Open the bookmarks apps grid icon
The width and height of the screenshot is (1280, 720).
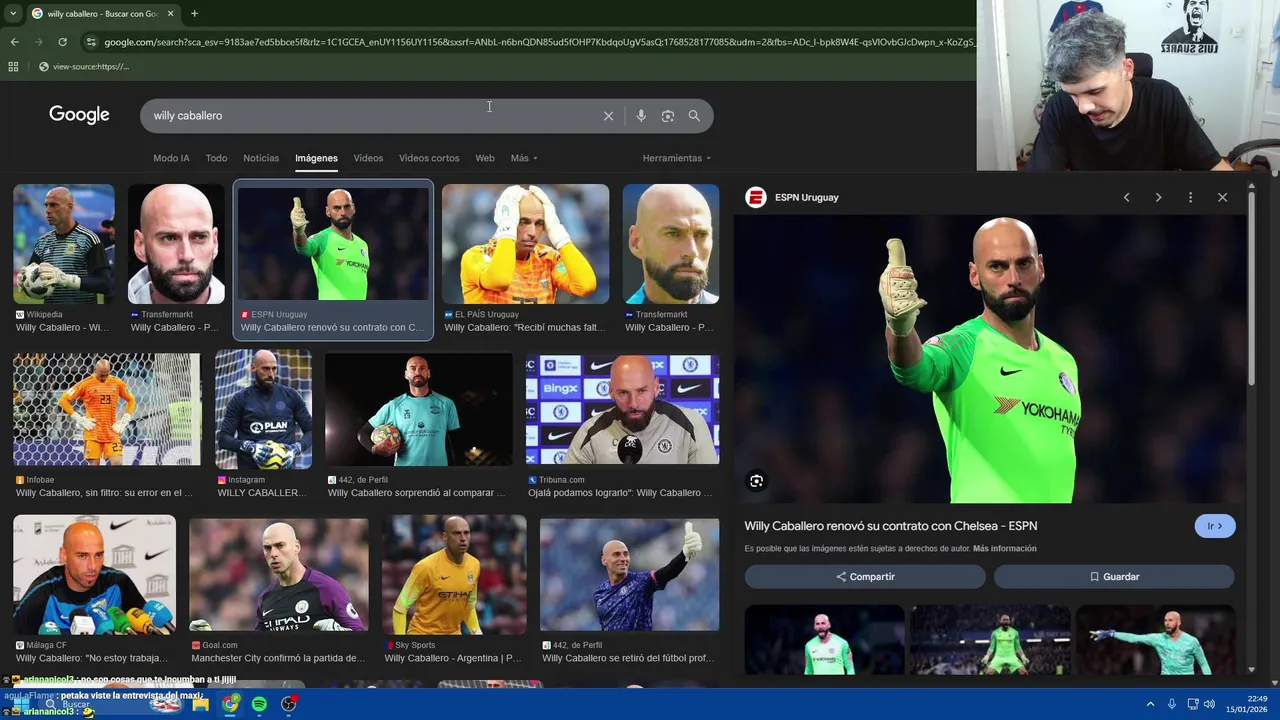[x=13, y=67]
